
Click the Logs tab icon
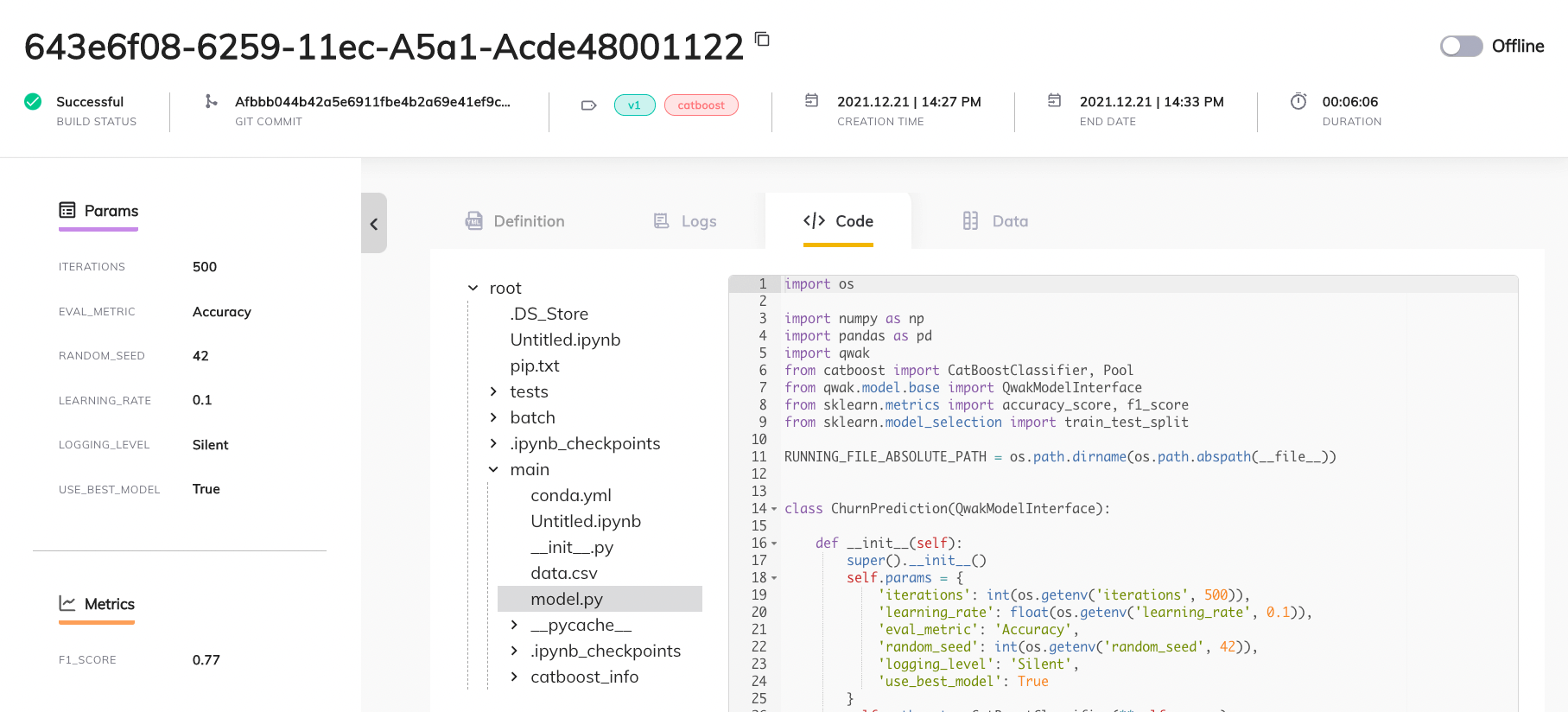click(x=662, y=221)
